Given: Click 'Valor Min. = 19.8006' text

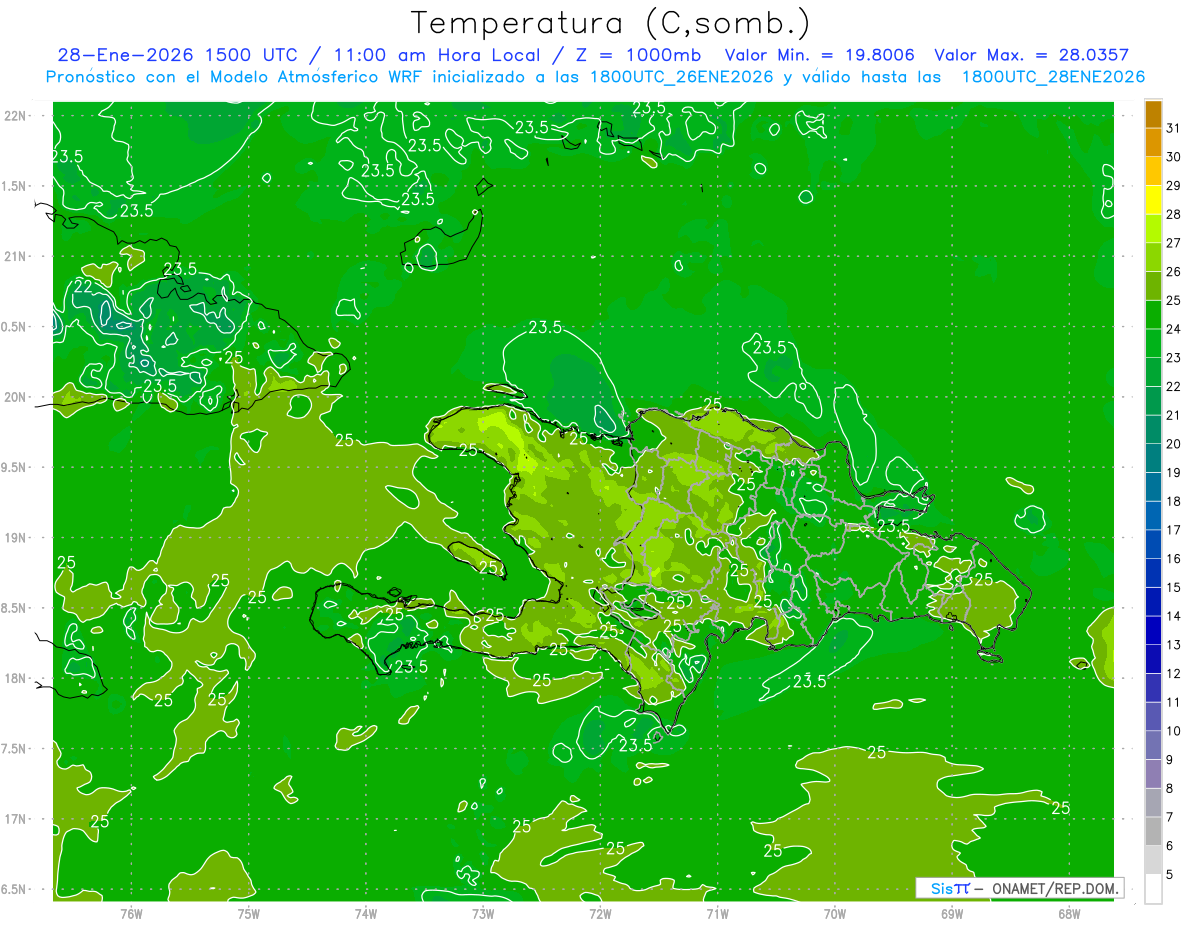Looking at the screenshot, I should pos(820,56).
